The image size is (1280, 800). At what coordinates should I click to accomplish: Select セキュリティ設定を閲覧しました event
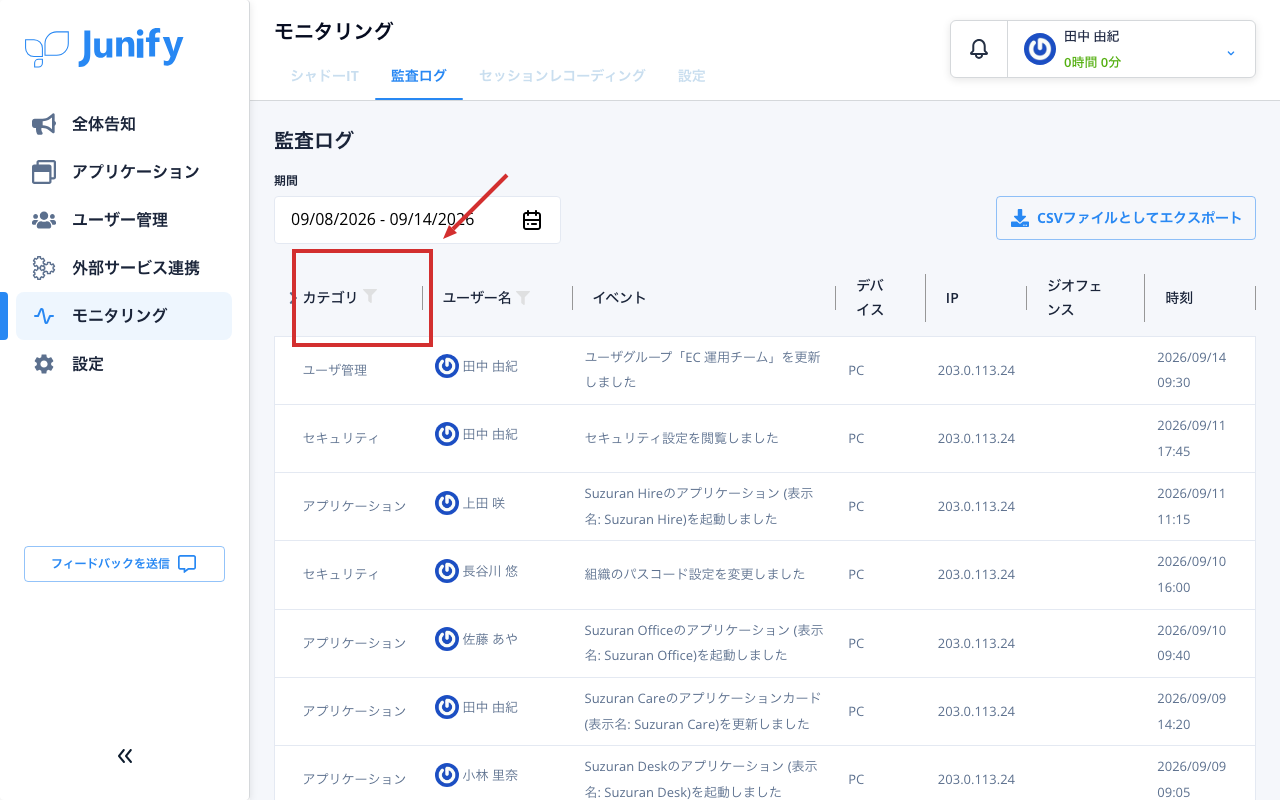(681, 438)
